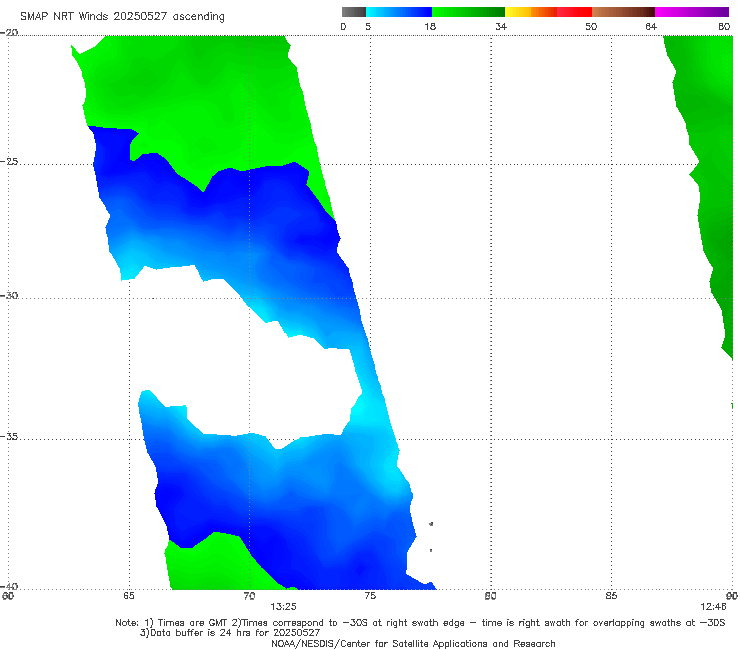Click the latitude label '-35'
Screen dimensions: 740x650
point(9,436)
